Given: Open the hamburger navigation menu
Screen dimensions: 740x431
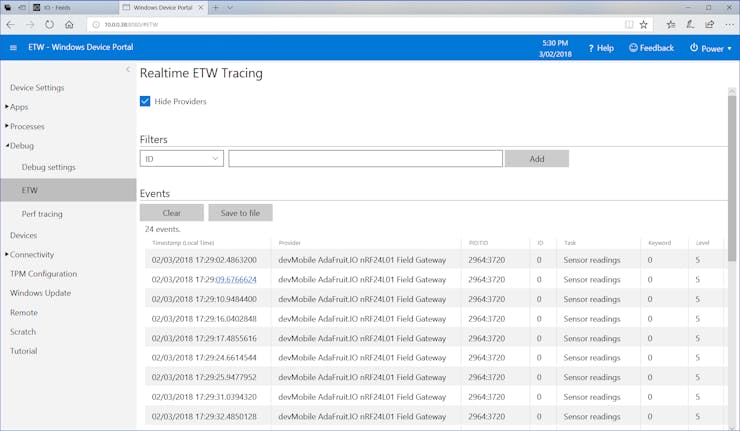Looking at the screenshot, I should pyautogui.click(x=13, y=48).
